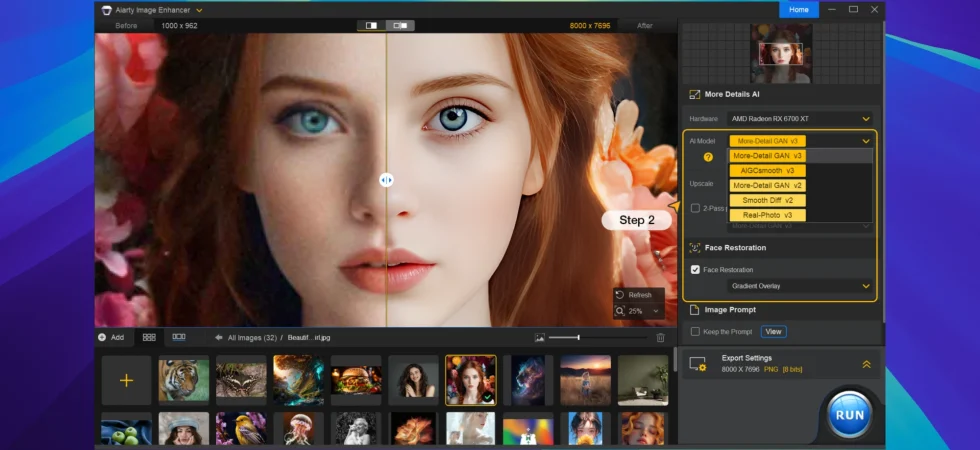Switch to filmstrip view icon
The height and width of the screenshot is (450, 980).
(179, 338)
